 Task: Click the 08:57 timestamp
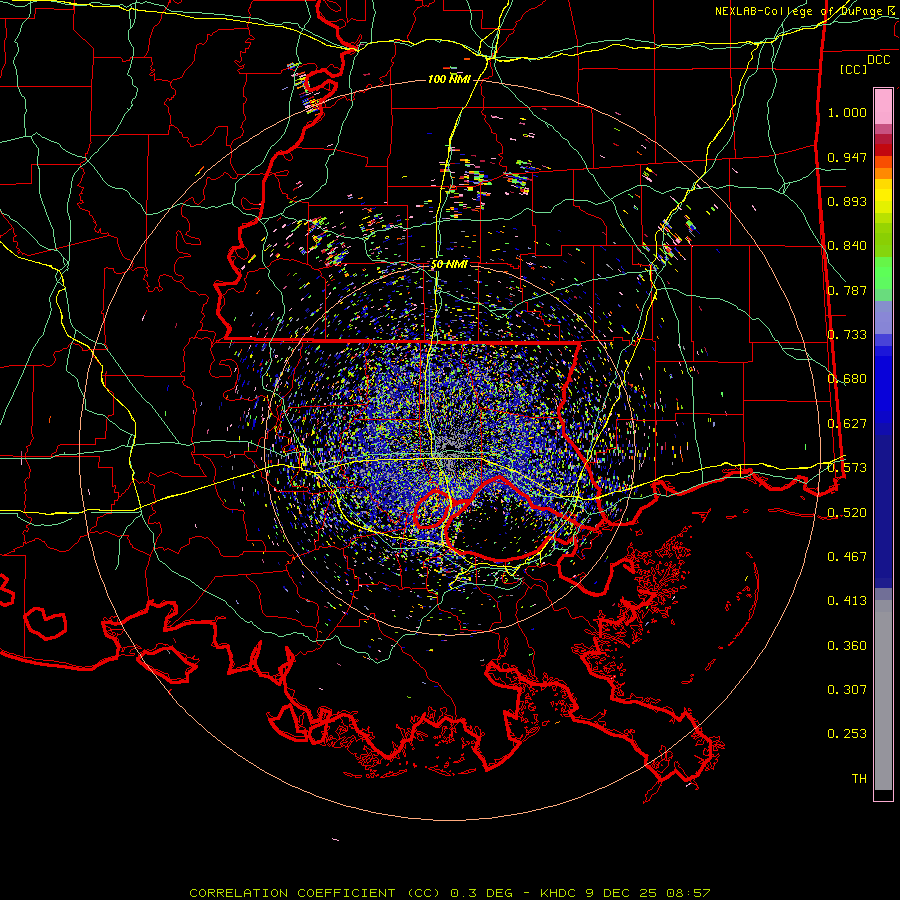pyautogui.click(x=688, y=893)
